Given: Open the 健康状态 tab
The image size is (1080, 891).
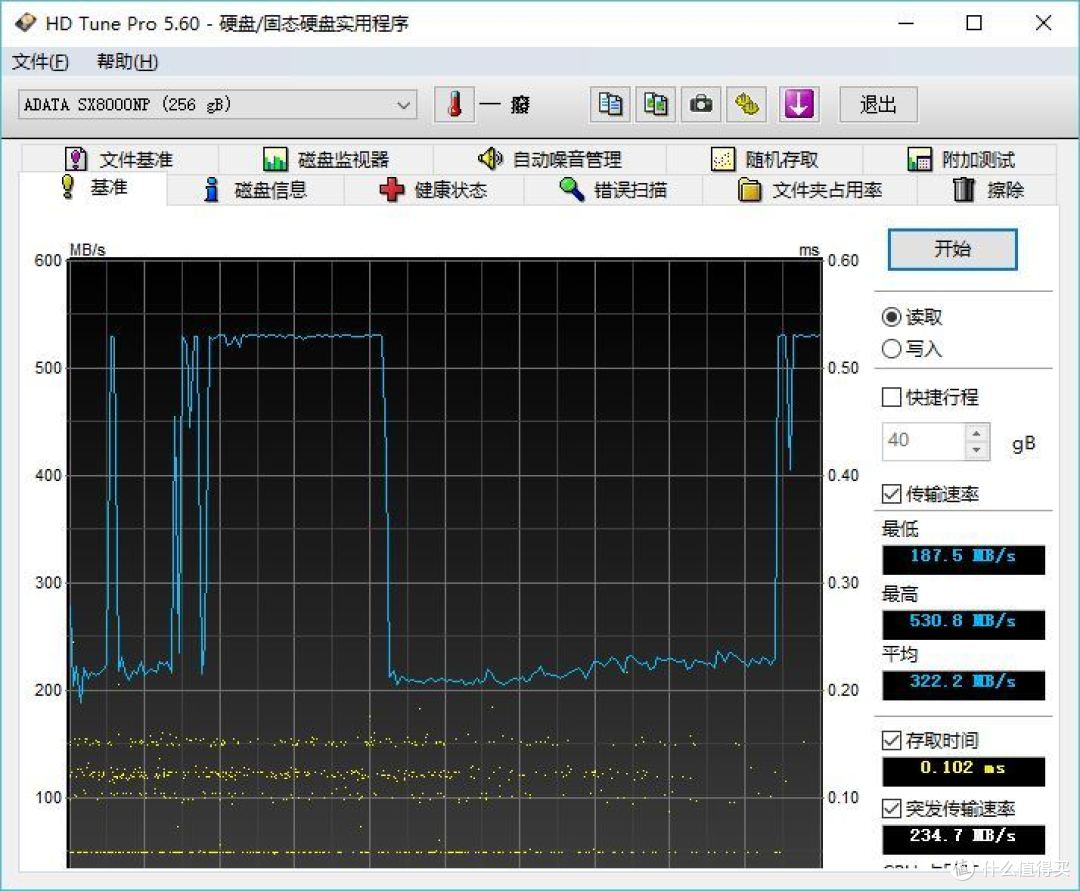Looking at the screenshot, I should (x=434, y=189).
